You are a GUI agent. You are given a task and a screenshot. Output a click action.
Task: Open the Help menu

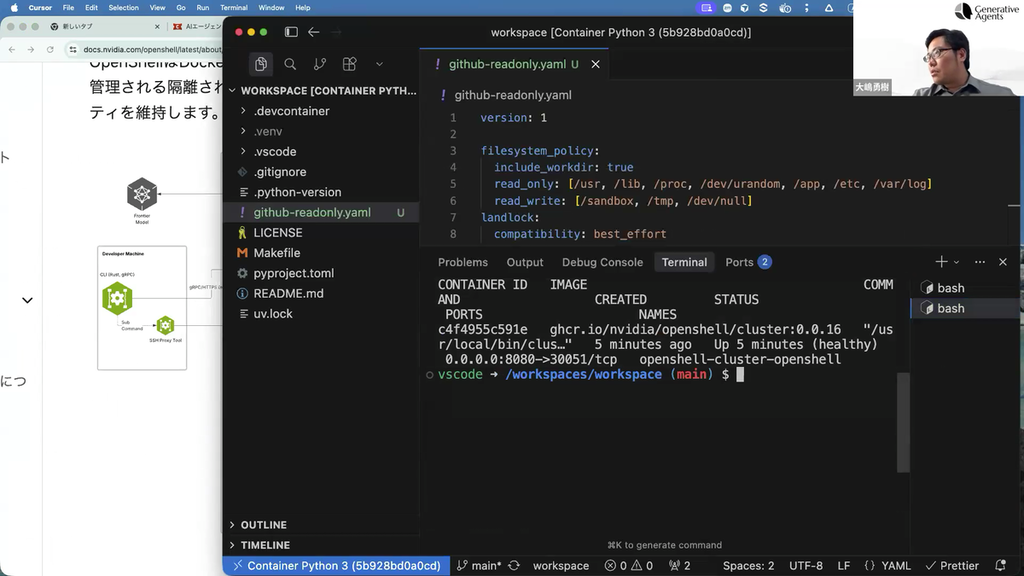pos(302,8)
